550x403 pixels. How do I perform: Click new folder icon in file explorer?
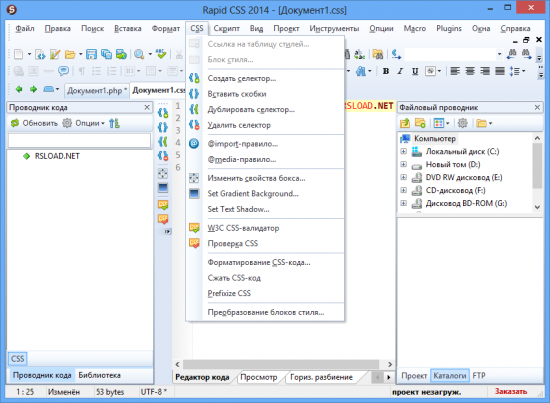[420, 123]
